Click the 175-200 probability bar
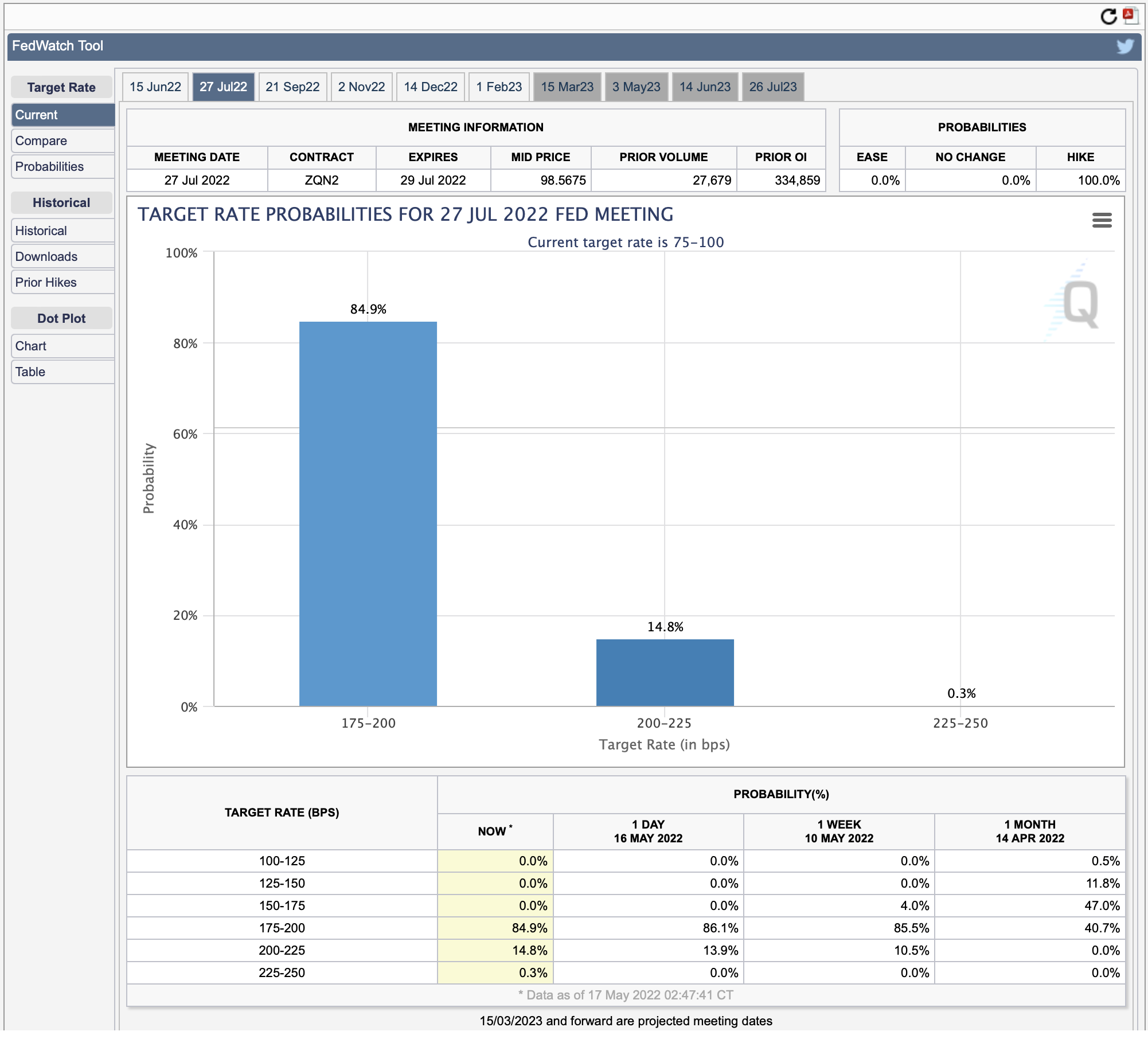This screenshot has width=1148, height=1039. tap(368, 514)
